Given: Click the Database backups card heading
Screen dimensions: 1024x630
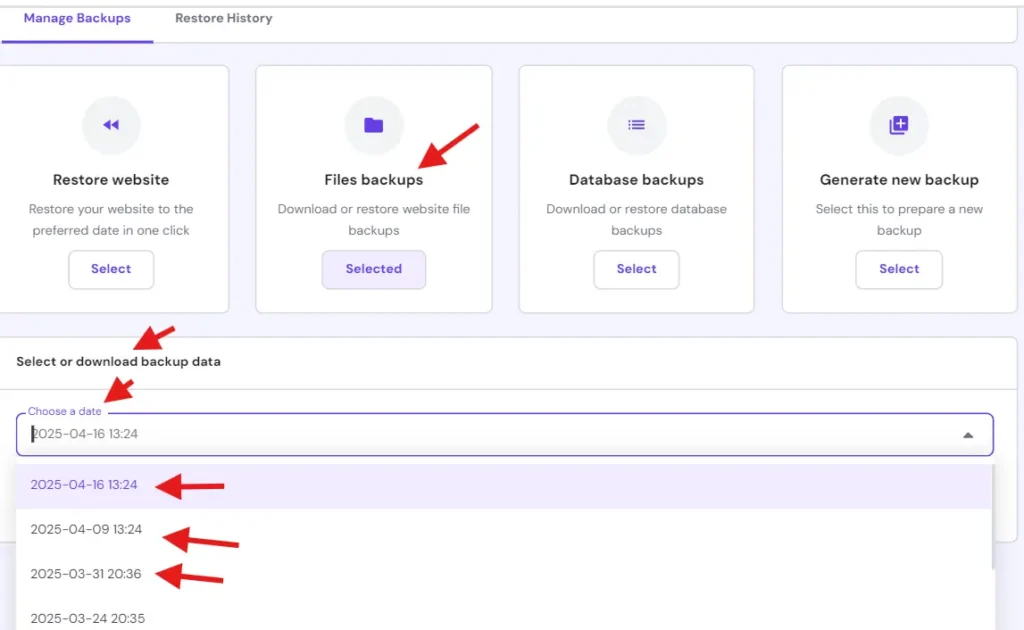Looking at the screenshot, I should tap(636, 180).
